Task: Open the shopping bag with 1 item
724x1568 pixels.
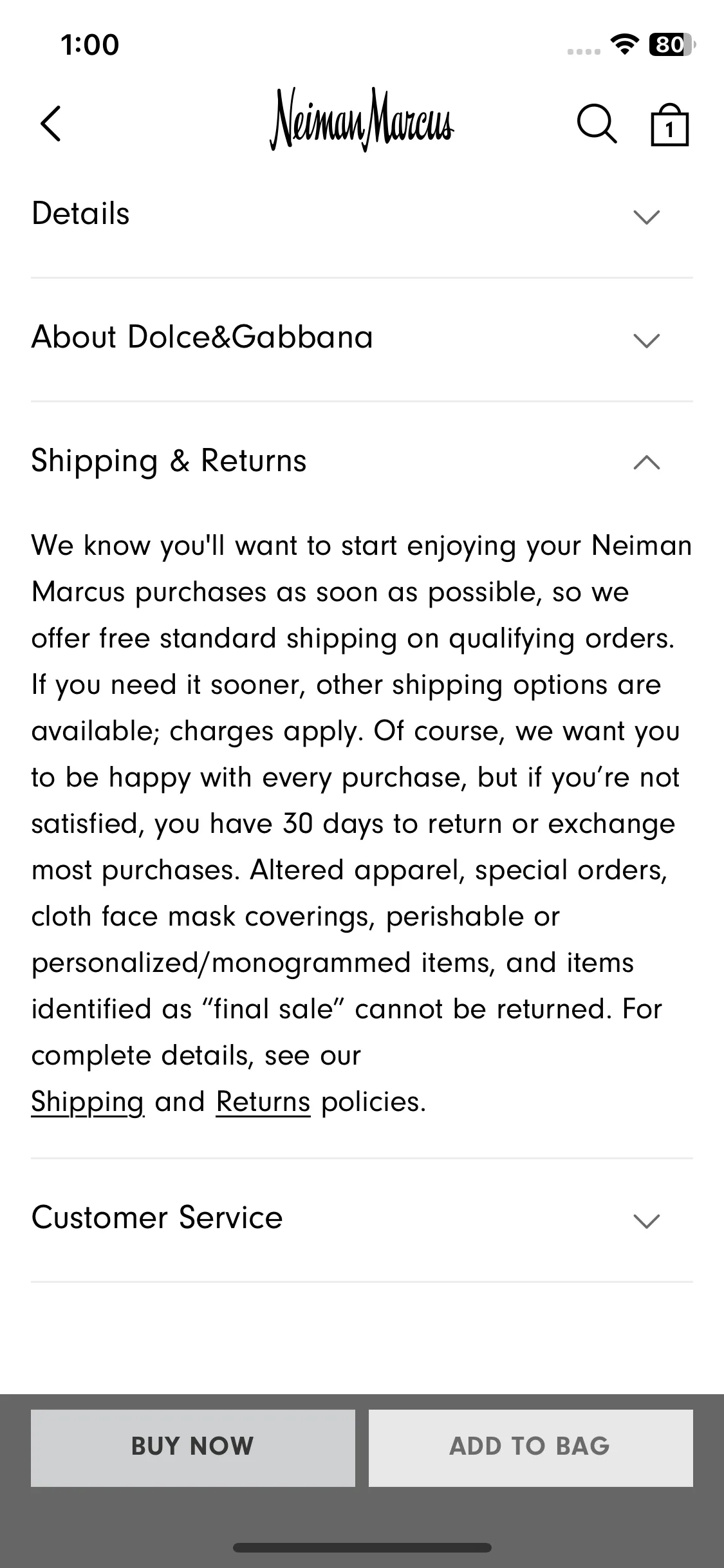Action: 669,124
